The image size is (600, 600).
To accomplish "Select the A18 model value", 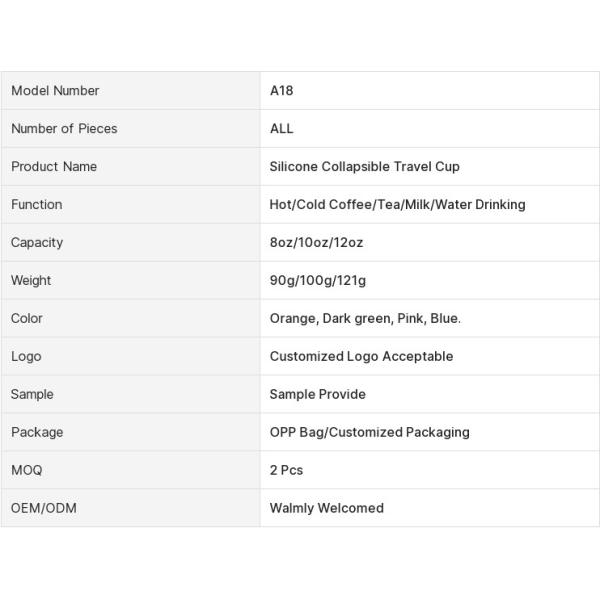I will tap(282, 91).
